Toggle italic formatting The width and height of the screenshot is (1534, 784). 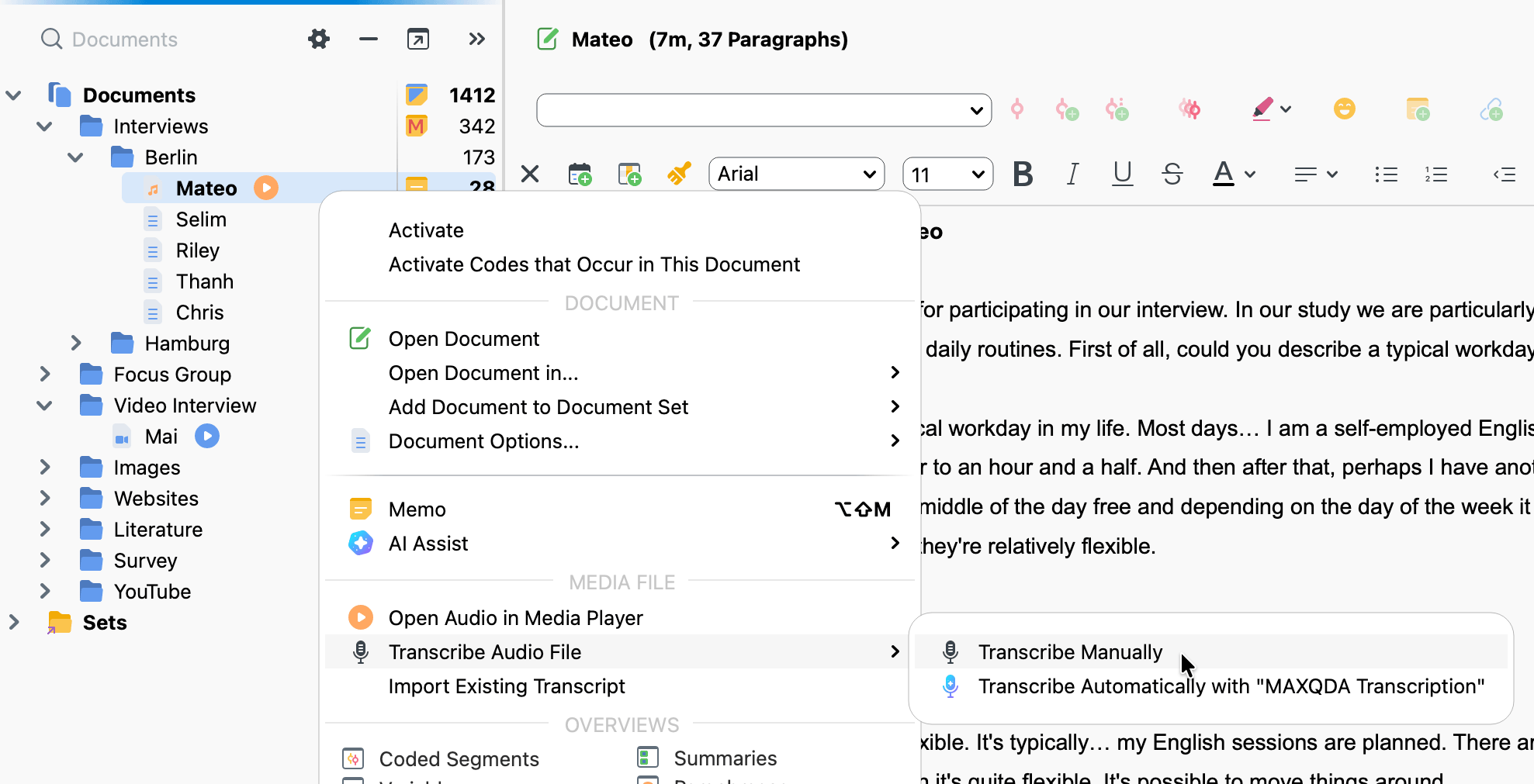(1072, 174)
